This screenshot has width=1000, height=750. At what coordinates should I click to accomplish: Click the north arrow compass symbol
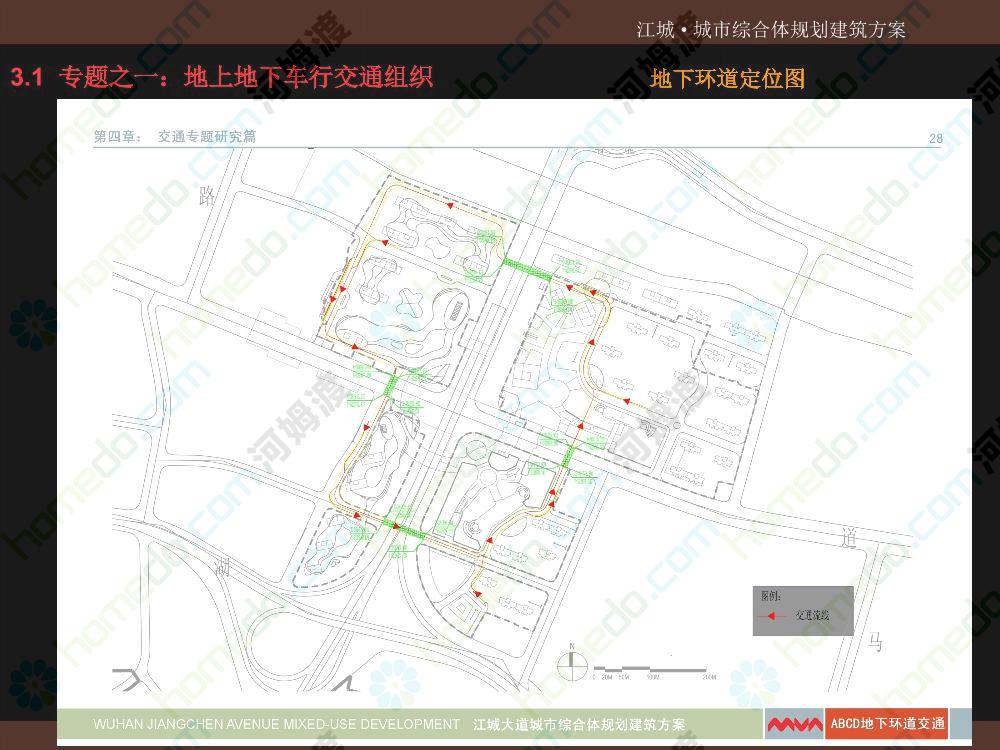point(571,659)
